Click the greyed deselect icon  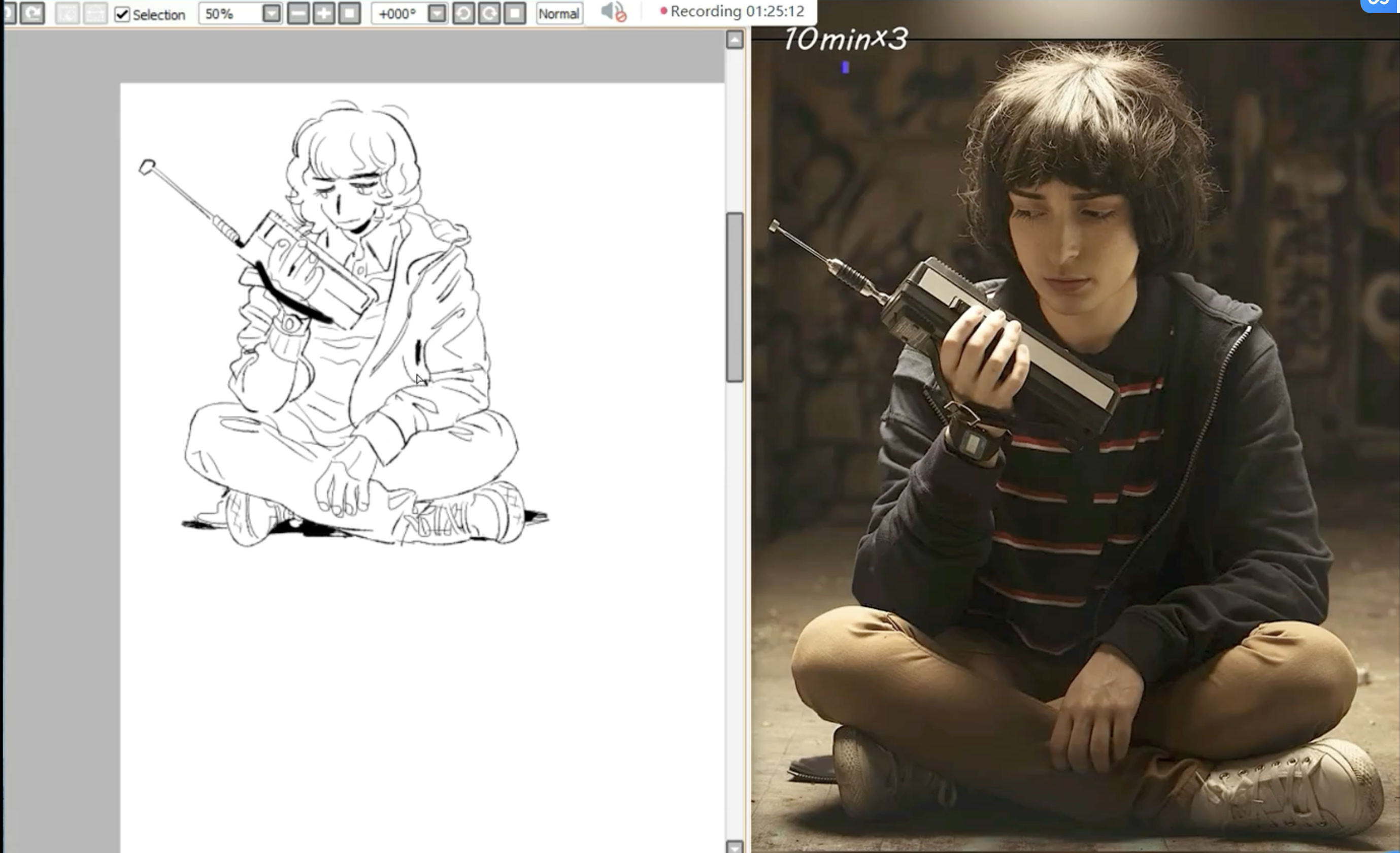pyautogui.click(x=67, y=13)
